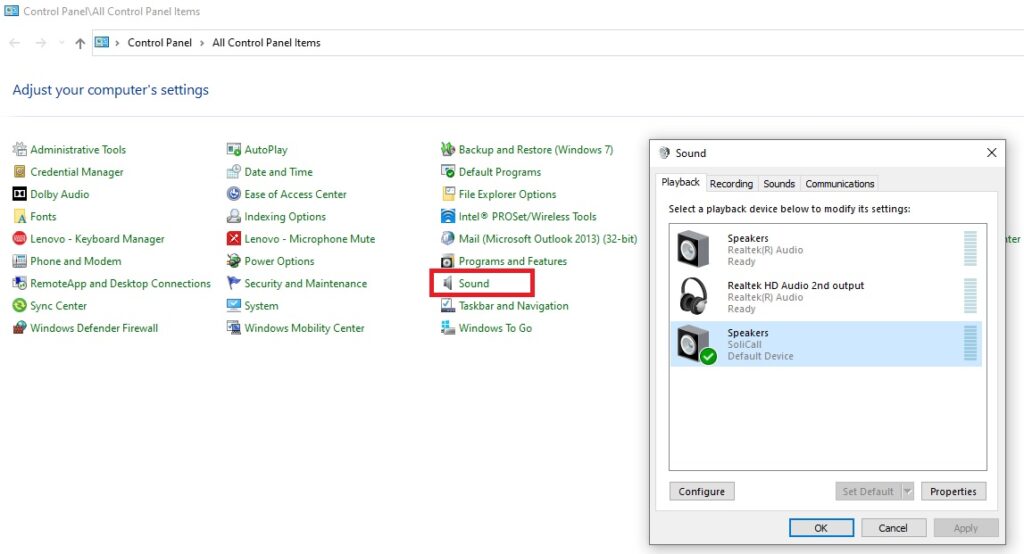Open Security and Maintenance flag icon
This screenshot has height=554, width=1024.
tap(234, 283)
